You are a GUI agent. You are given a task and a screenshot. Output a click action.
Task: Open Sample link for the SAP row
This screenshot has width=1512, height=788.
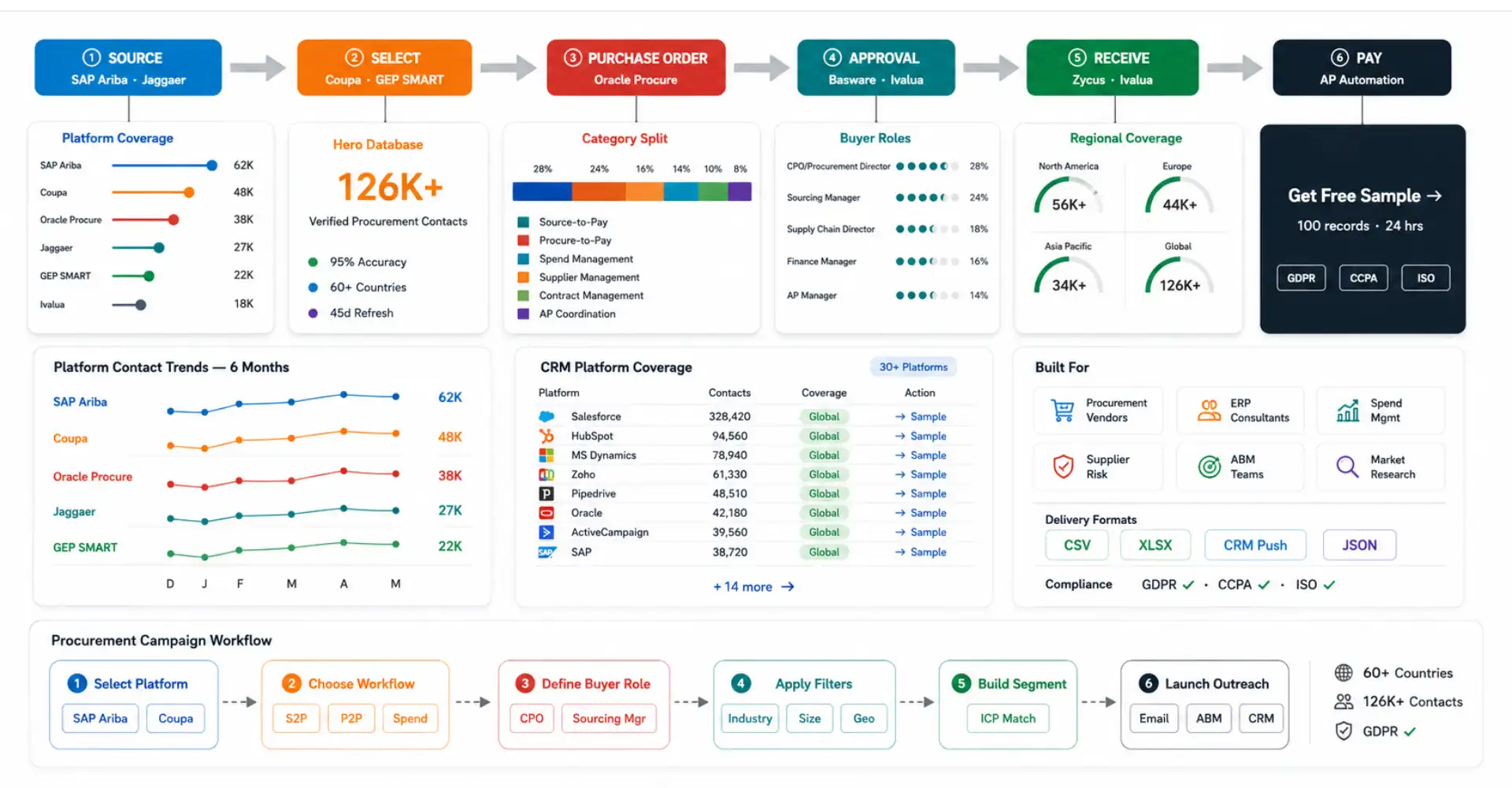[921, 552]
